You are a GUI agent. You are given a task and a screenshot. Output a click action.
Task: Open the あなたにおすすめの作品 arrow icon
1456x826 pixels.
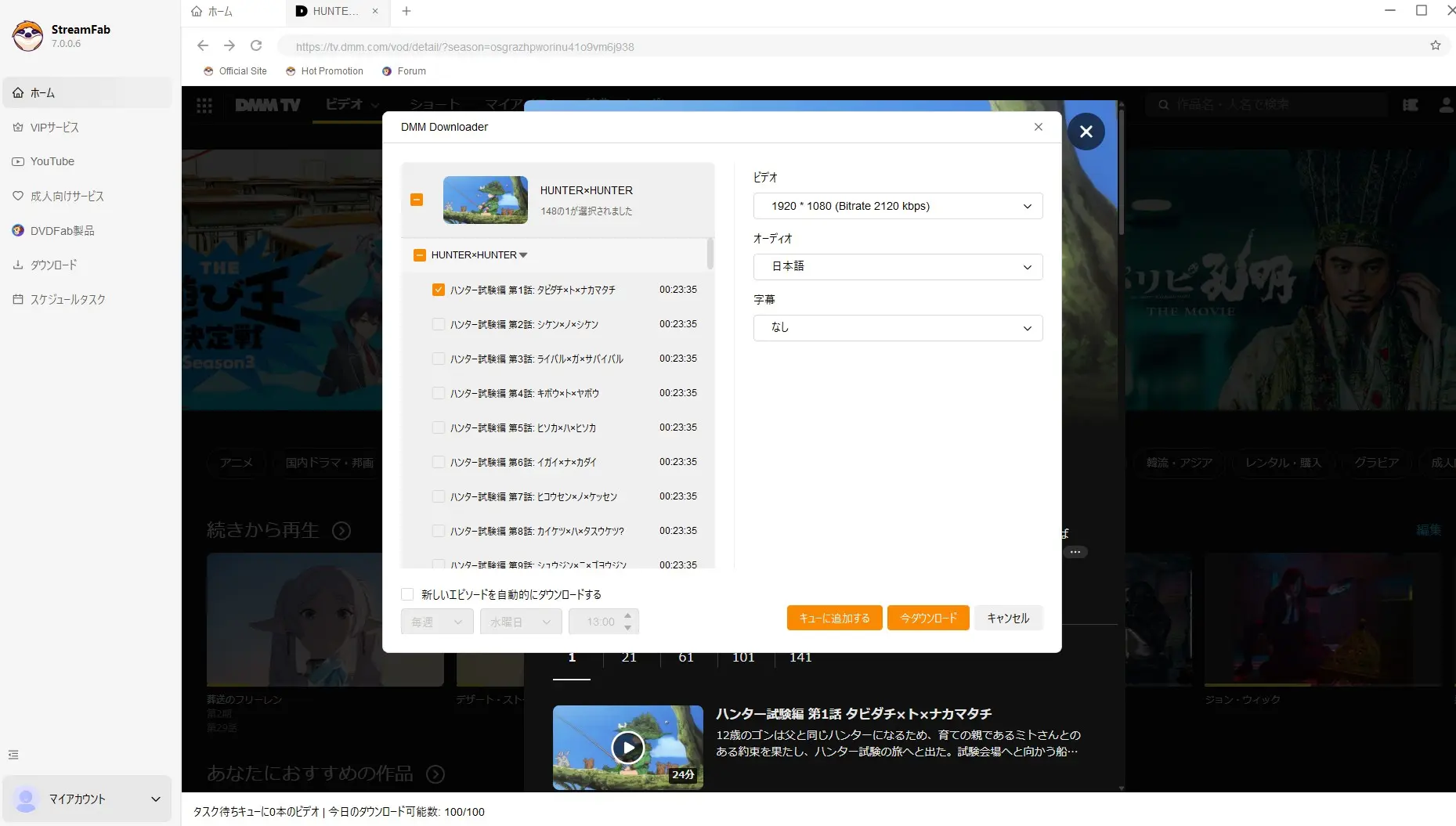click(x=435, y=774)
